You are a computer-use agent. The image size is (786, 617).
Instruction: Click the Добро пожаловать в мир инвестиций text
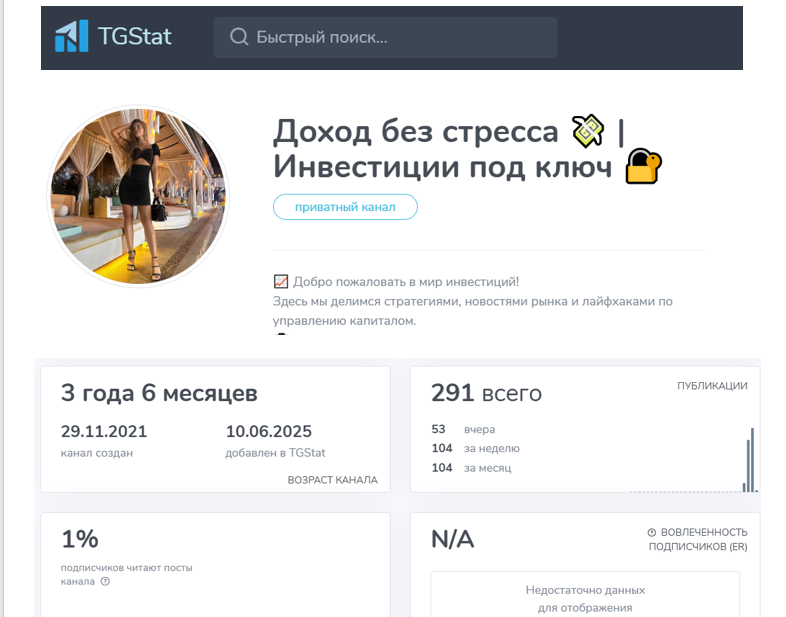coord(406,282)
